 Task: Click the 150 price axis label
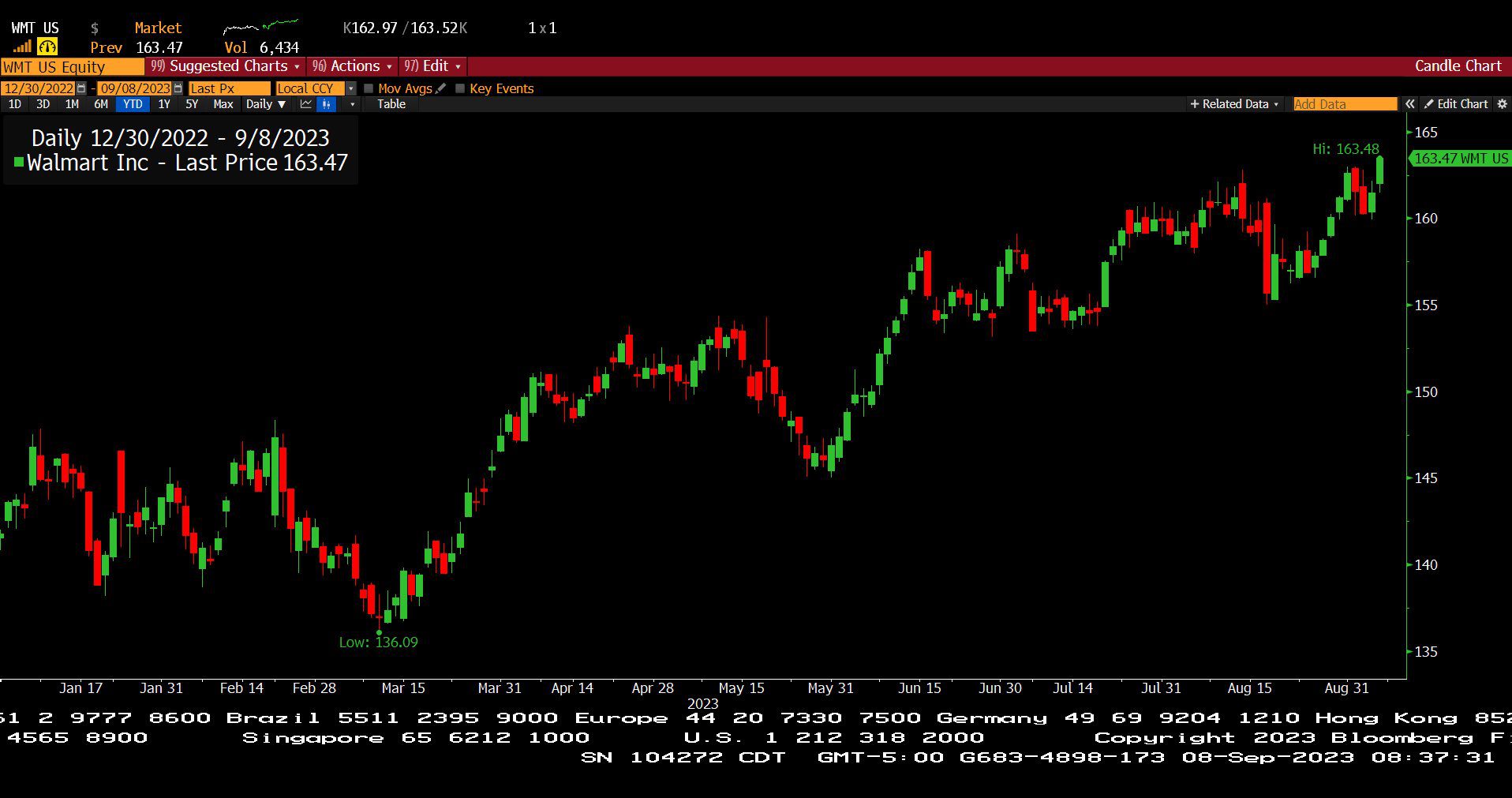1425,392
